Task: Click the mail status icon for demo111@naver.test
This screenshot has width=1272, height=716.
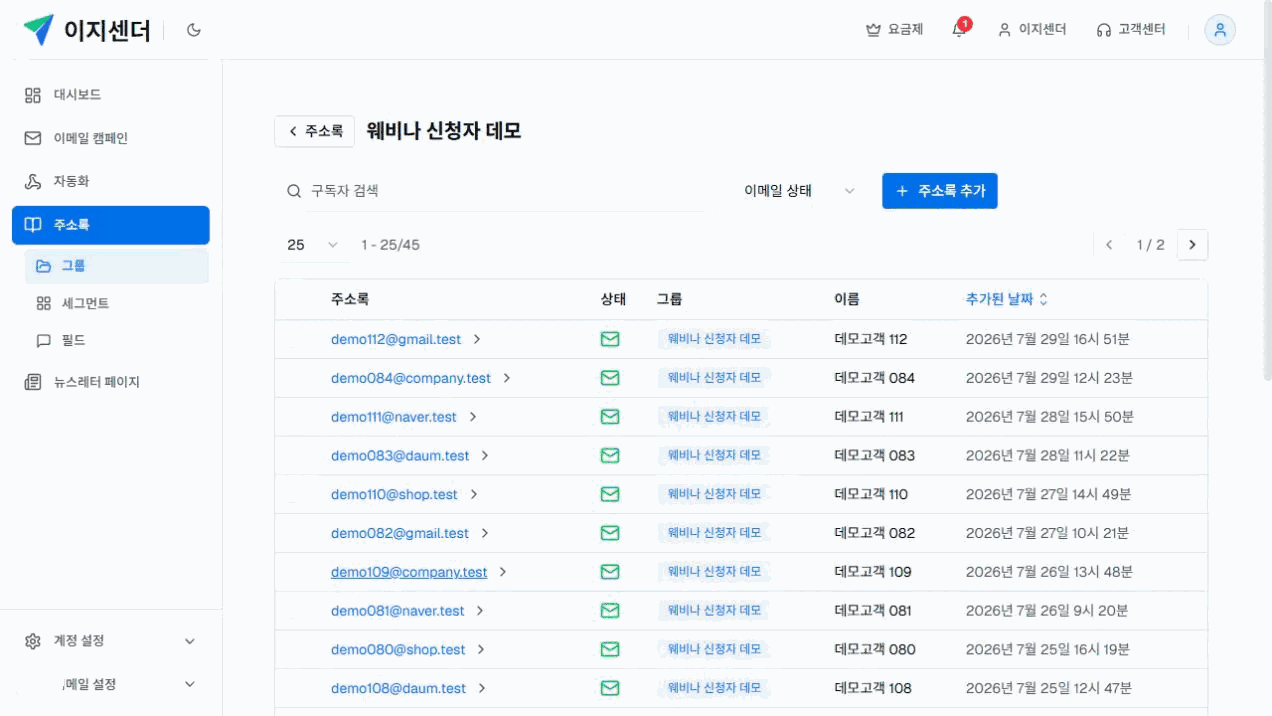Action: click(x=610, y=417)
